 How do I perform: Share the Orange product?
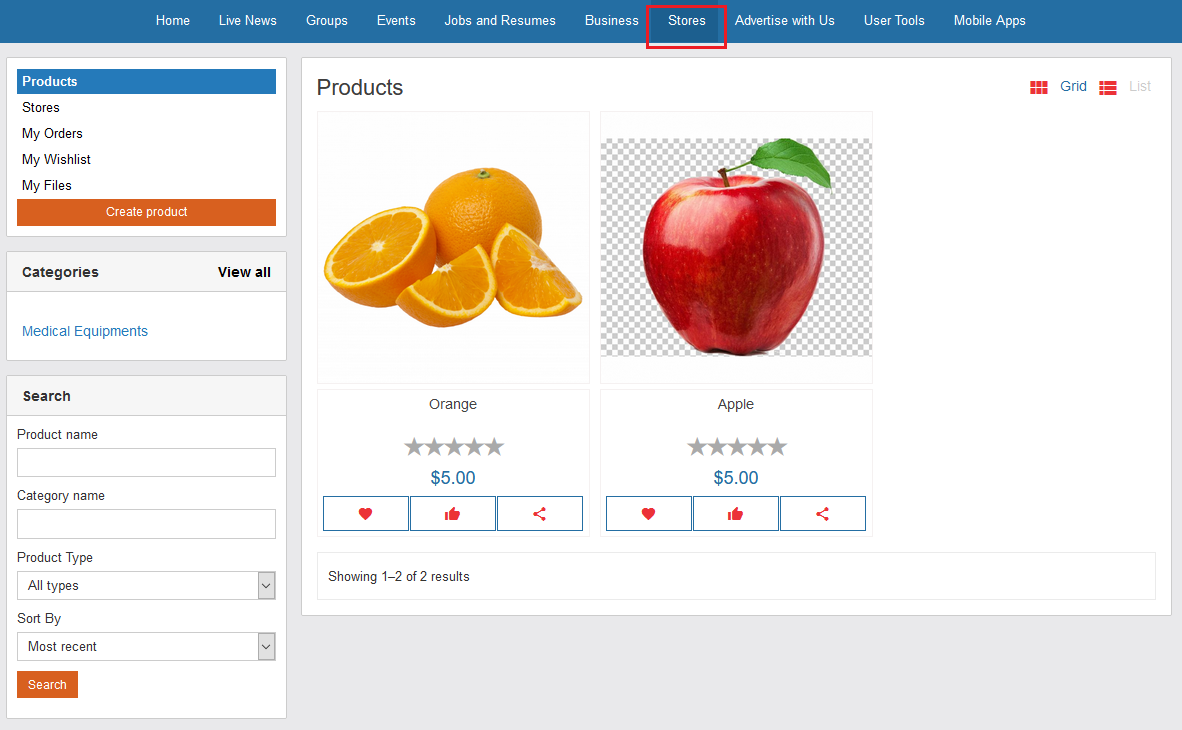(x=539, y=514)
